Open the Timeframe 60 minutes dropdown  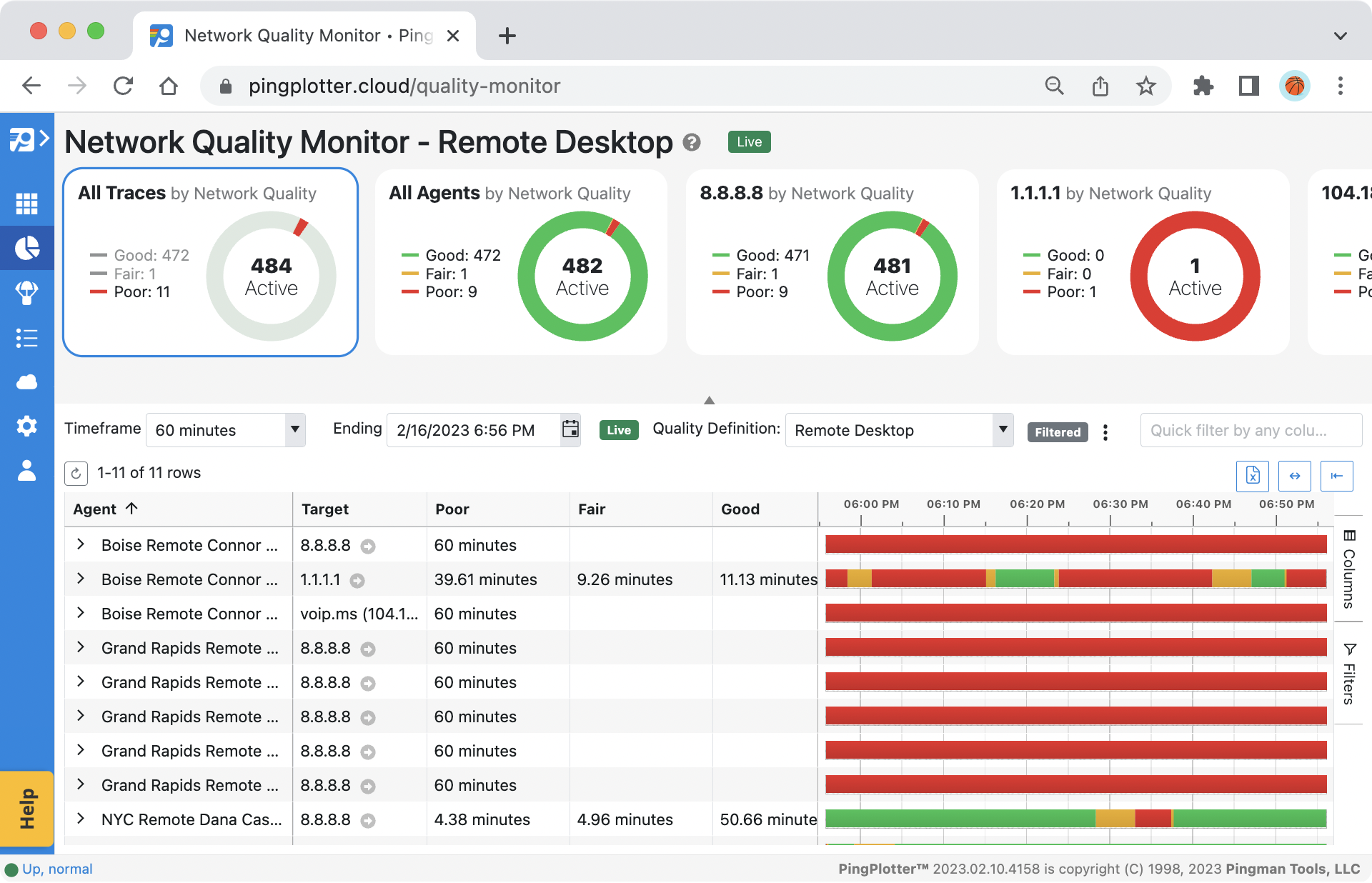pos(225,430)
